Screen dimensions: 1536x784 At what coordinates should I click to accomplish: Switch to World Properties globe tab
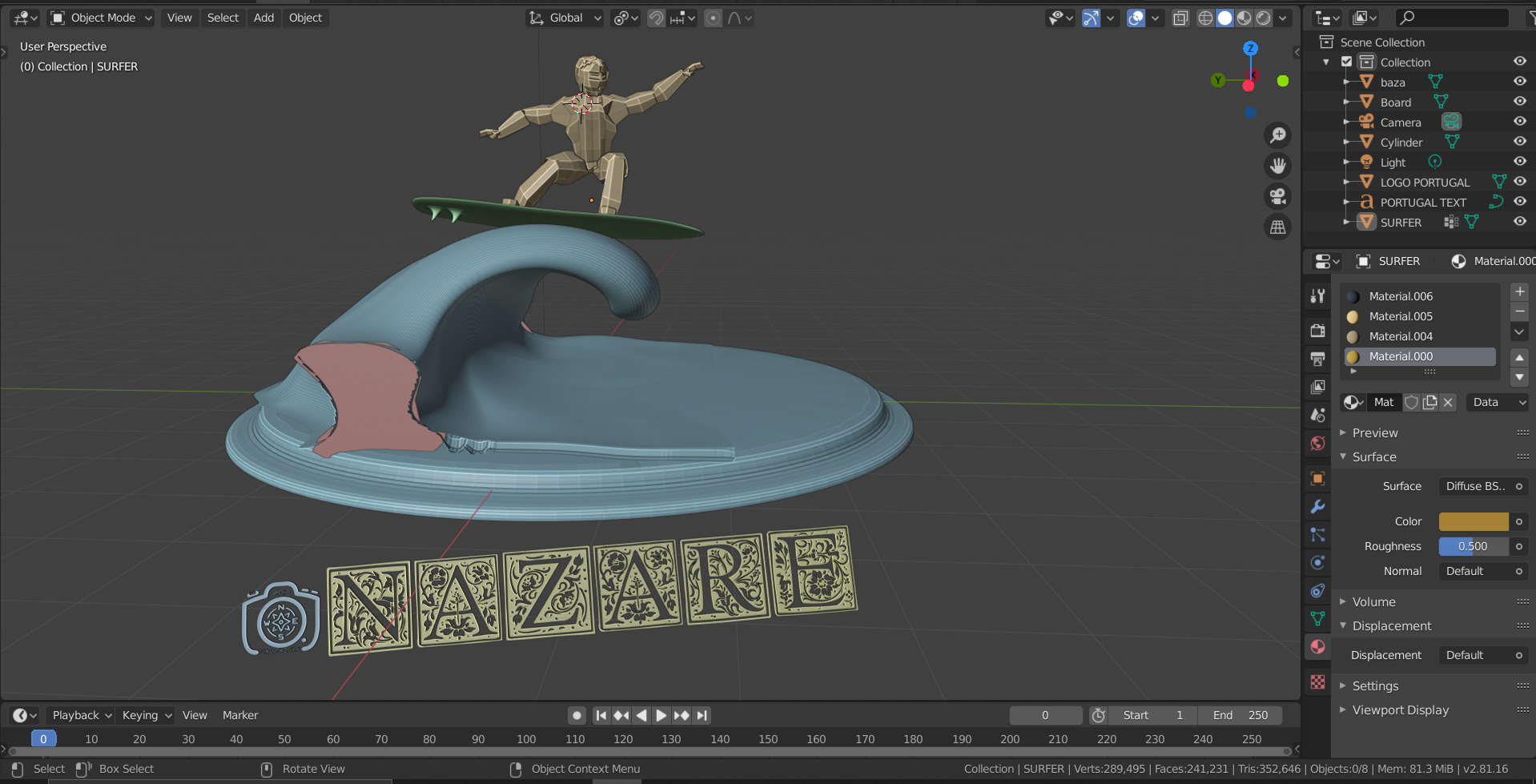tap(1317, 443)
